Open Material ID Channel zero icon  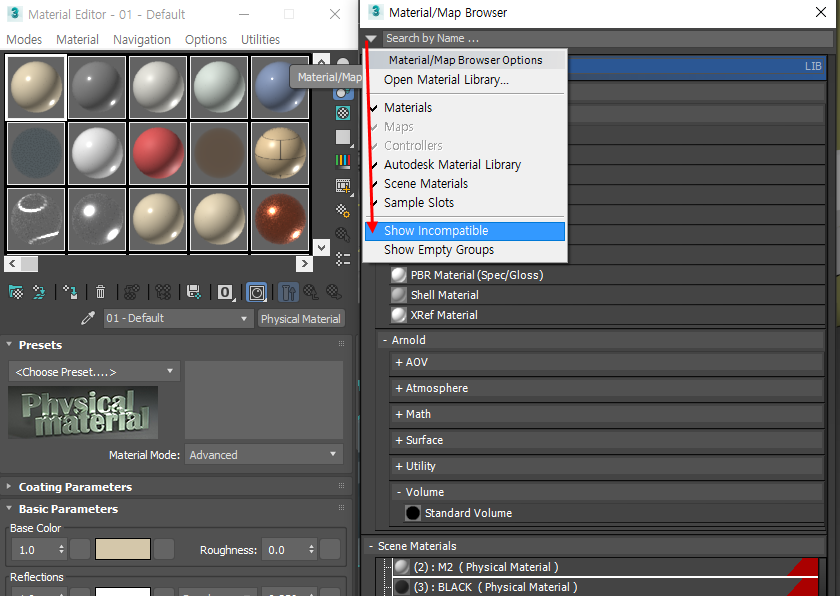tap(226, 292)
